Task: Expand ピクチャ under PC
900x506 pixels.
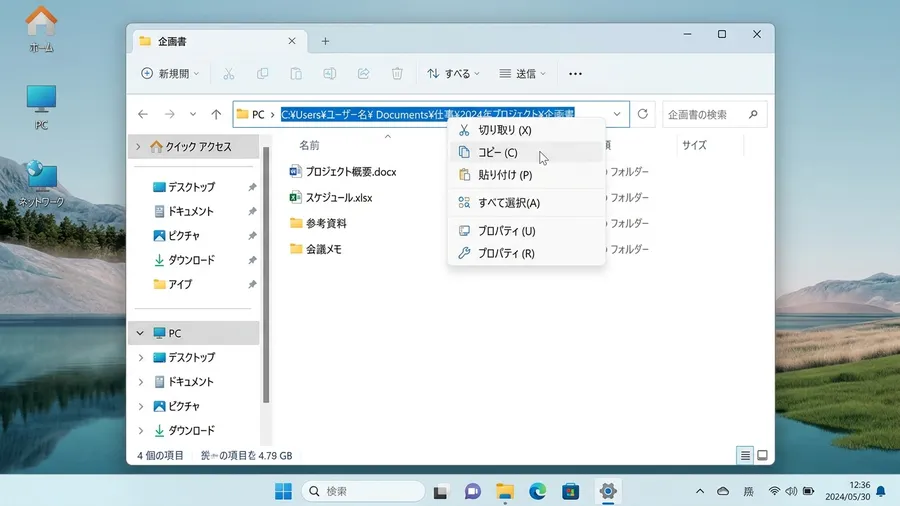Action: click(x=141, y=406)
